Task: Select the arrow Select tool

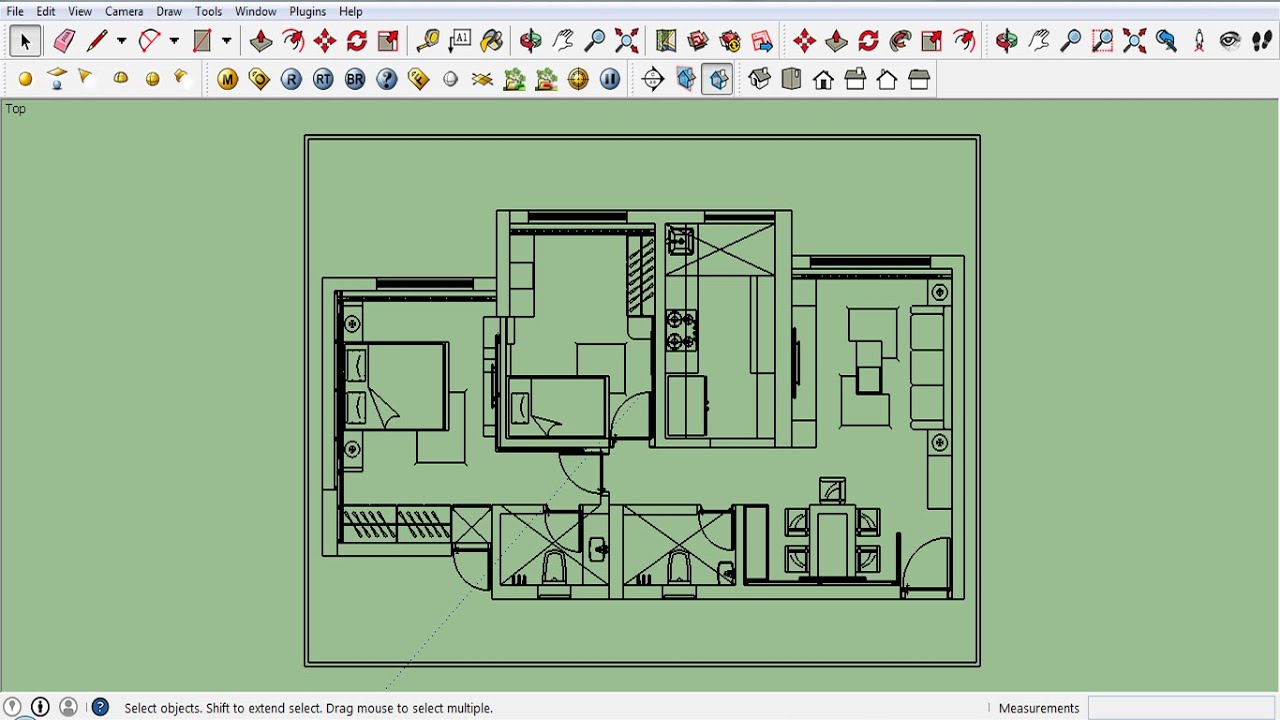Action: [24, 41]
